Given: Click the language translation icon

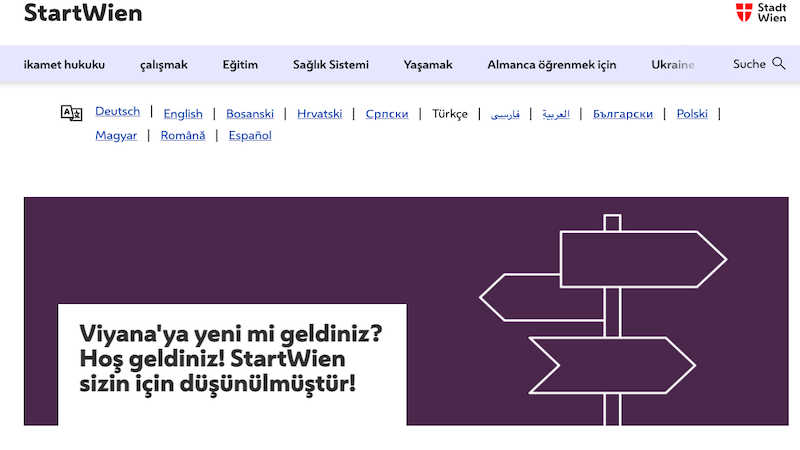Looking at the screenshot, I should coord(71,113).
